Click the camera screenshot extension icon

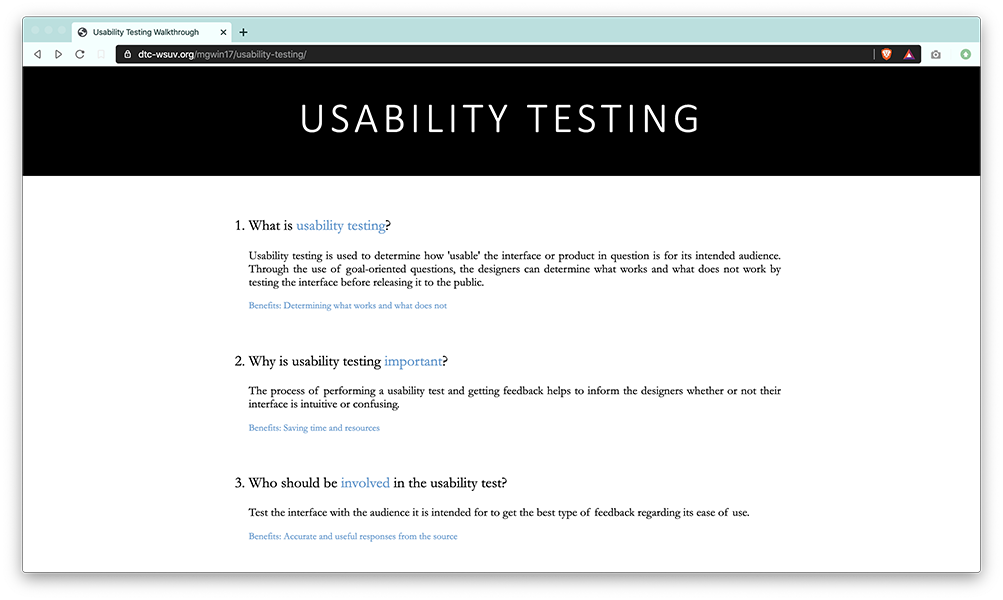[x=936, y=54]
